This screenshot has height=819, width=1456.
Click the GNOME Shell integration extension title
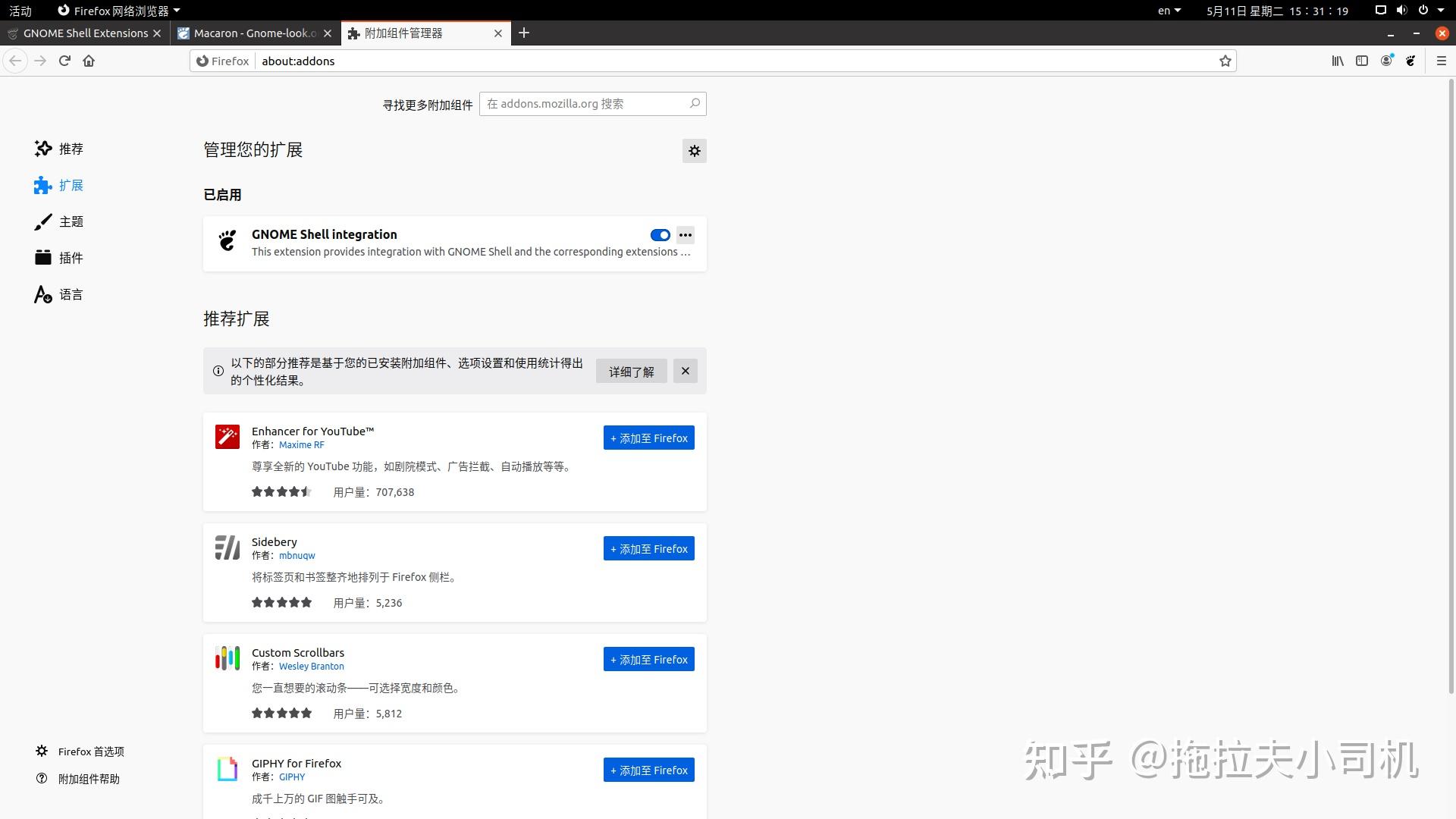coord(325,234)
